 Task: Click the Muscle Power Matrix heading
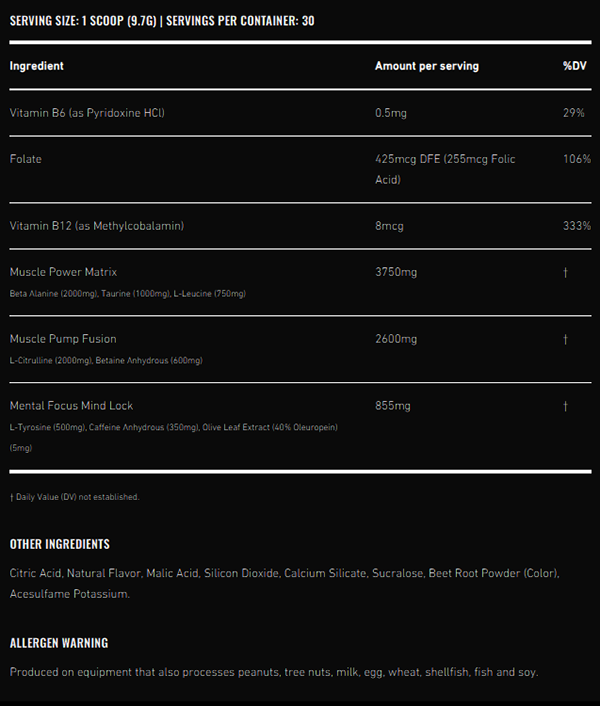pyautogui.click(x=63, y=272)
